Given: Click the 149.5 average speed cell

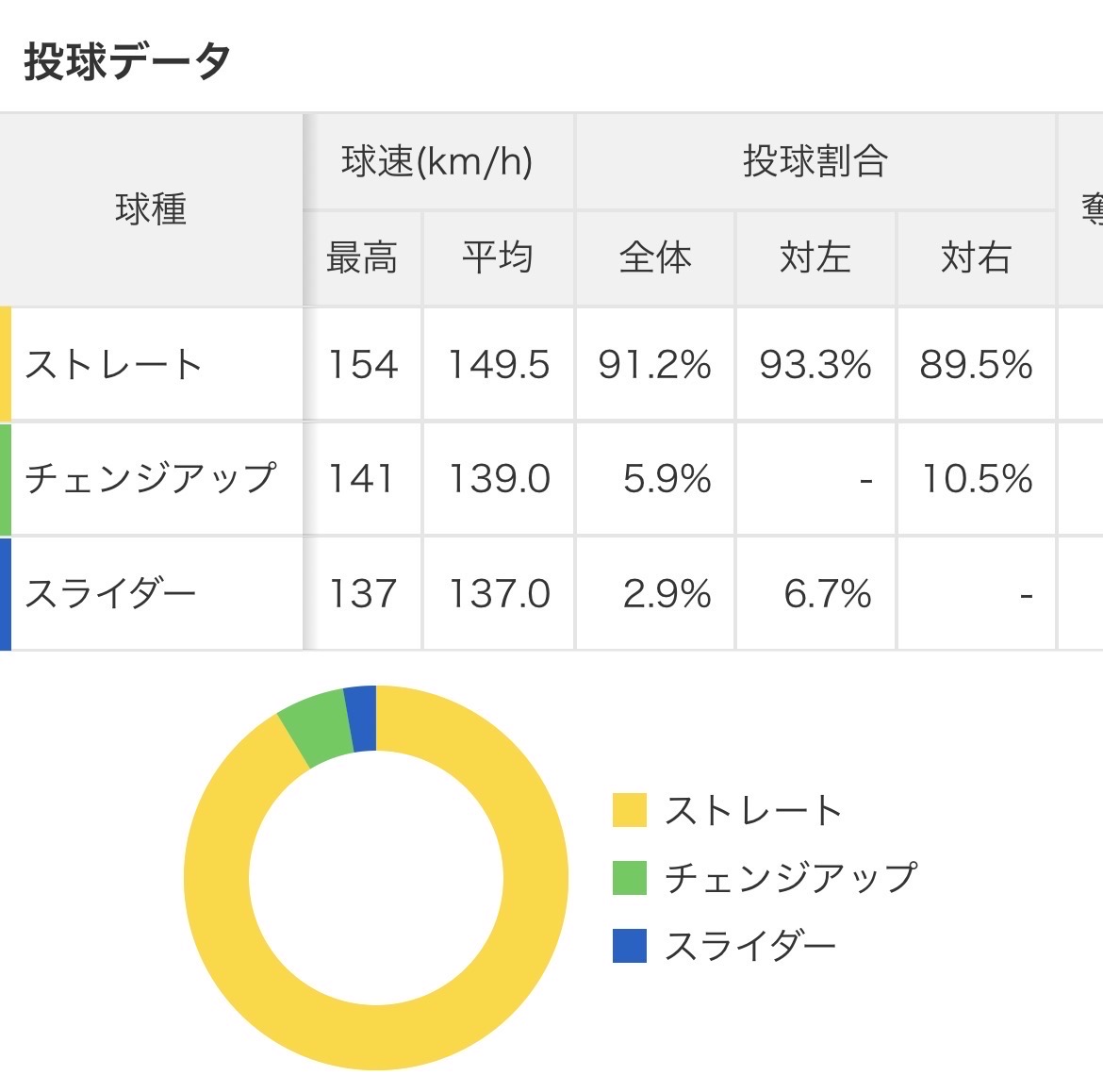Looking at the screenshot, I should [498, 365].
